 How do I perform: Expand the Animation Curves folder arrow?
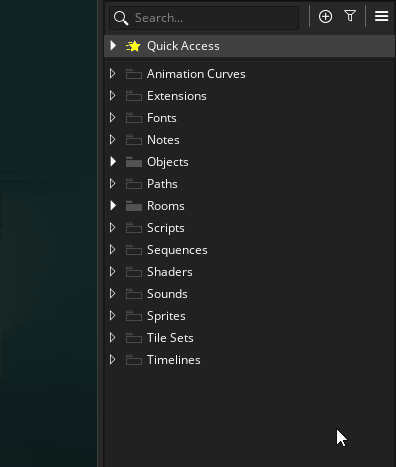coord(113,74)
